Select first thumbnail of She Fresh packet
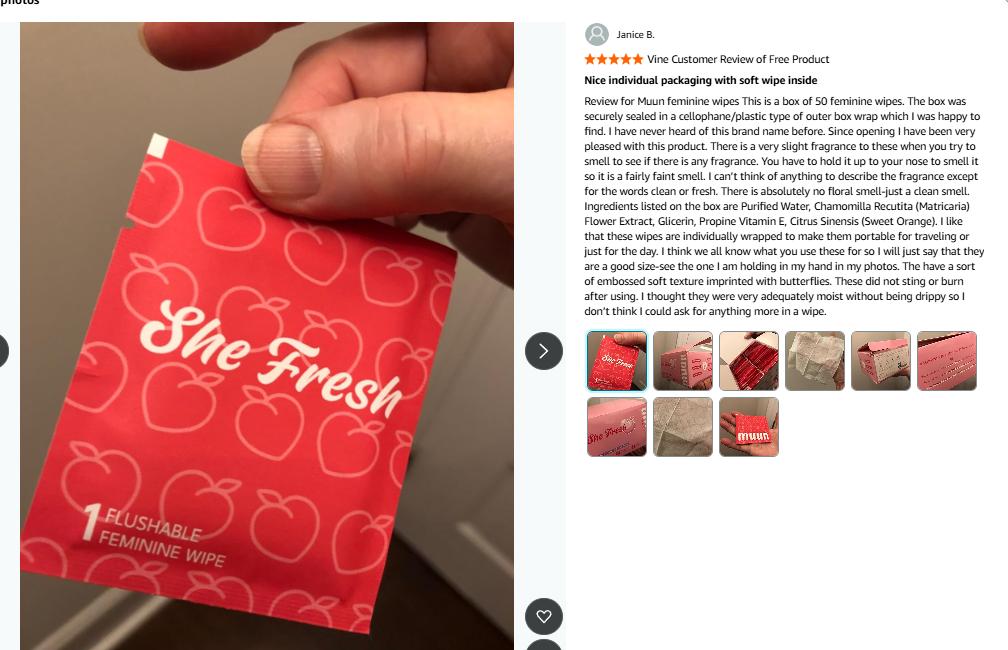 (x=616, y=361)
